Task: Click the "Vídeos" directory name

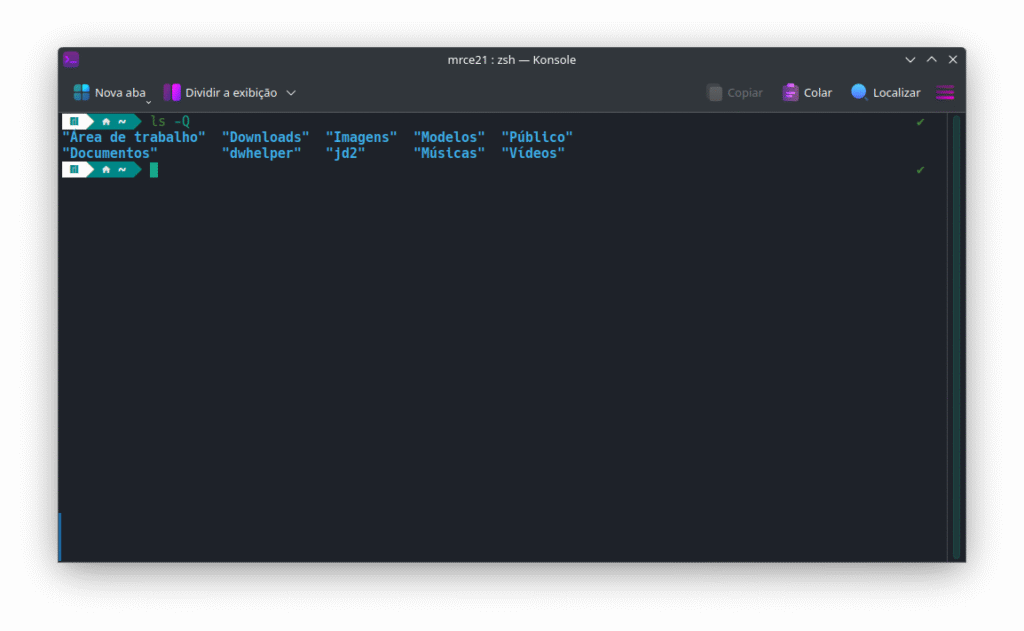Action: coord(533,153)
